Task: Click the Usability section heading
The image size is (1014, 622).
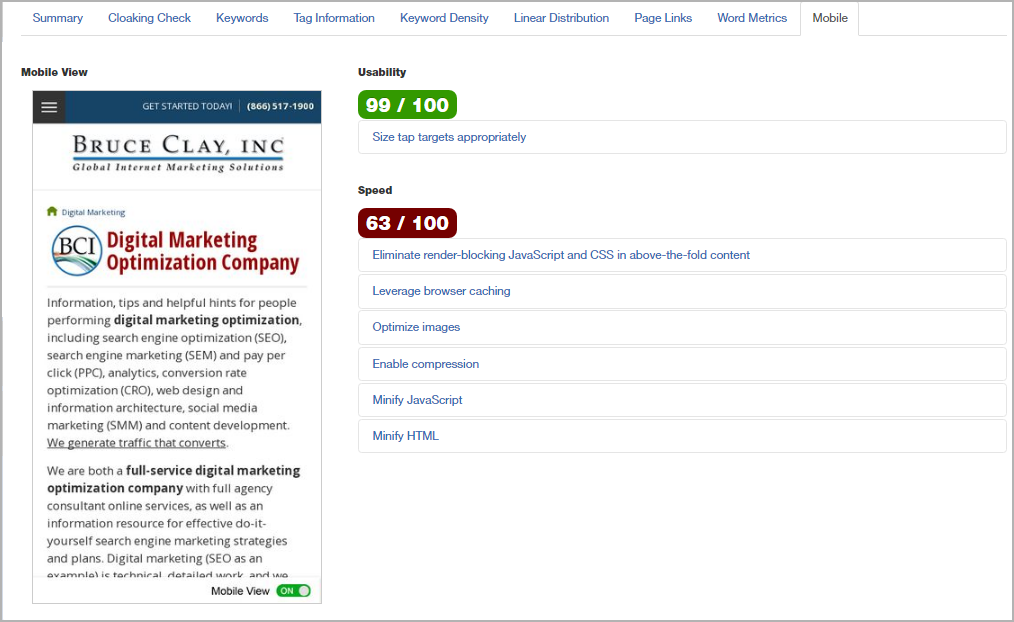Action: click(x=382, y=72)
